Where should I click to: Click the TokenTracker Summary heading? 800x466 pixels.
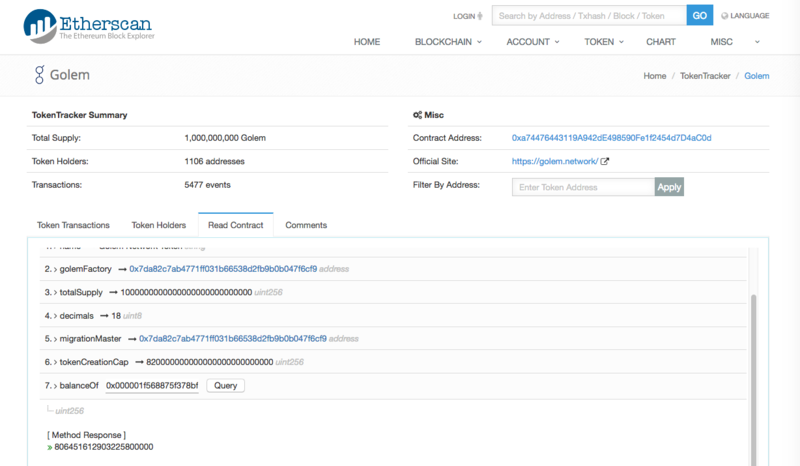point(80,115)
